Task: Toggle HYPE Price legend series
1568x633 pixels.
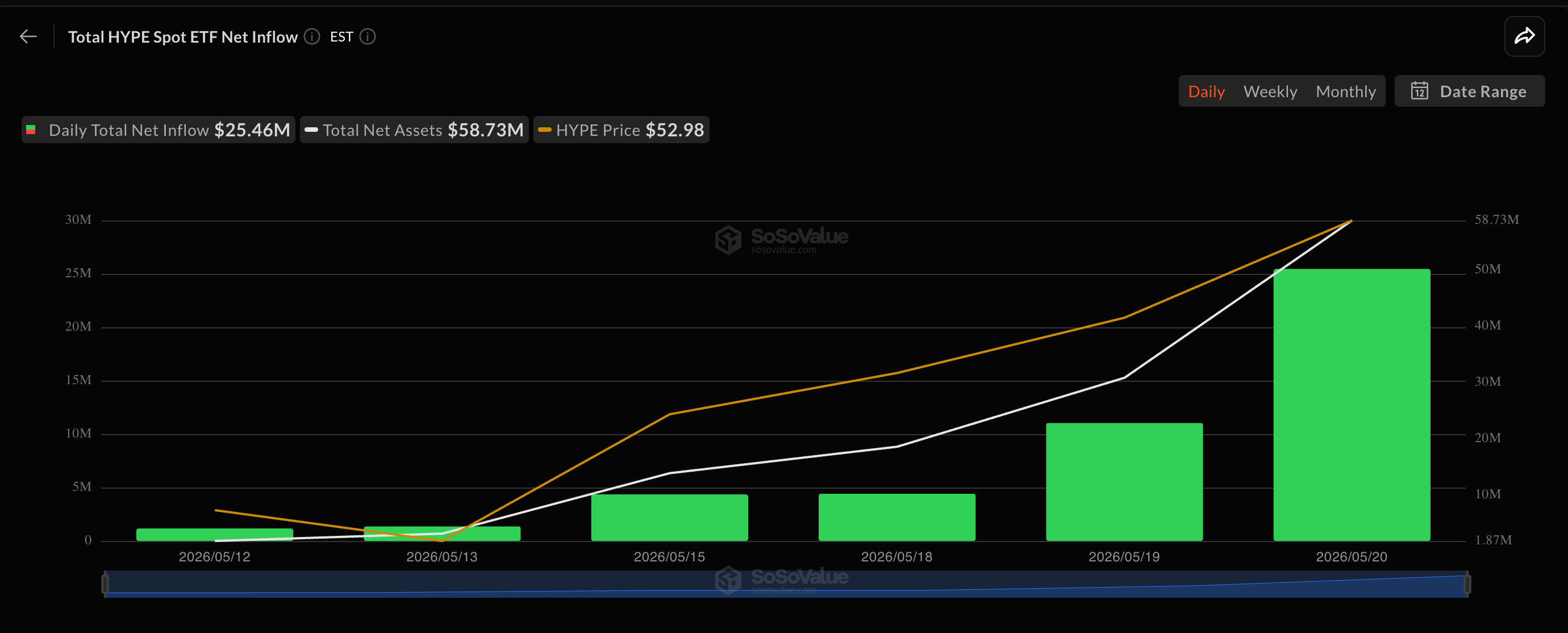Action: click(x=622, y=130)
